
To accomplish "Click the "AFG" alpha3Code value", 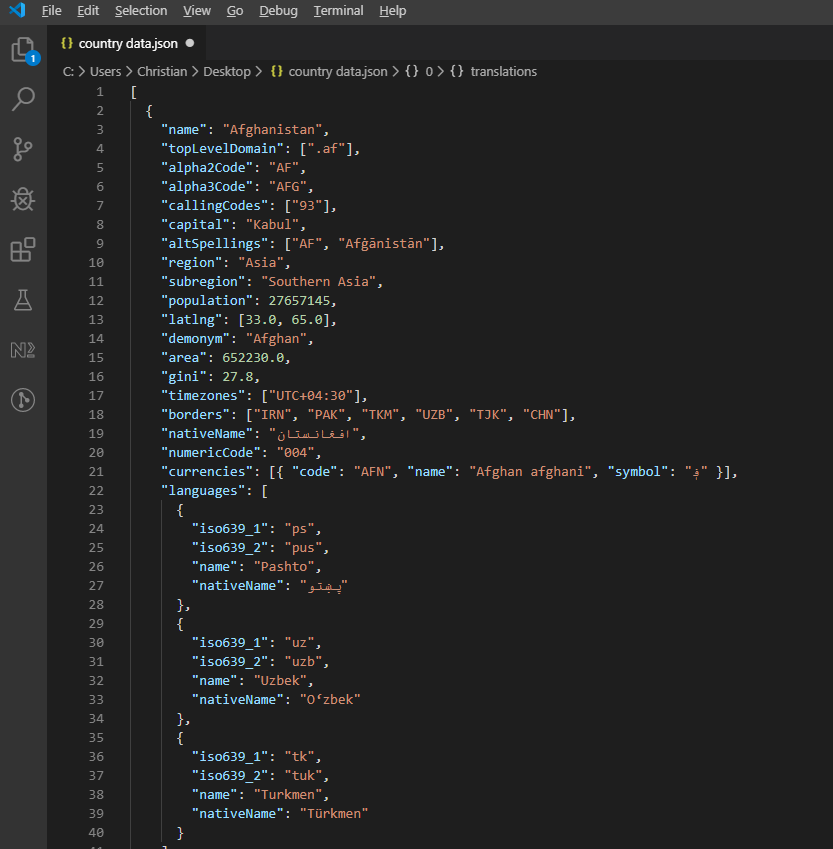I will click(288, 187).
